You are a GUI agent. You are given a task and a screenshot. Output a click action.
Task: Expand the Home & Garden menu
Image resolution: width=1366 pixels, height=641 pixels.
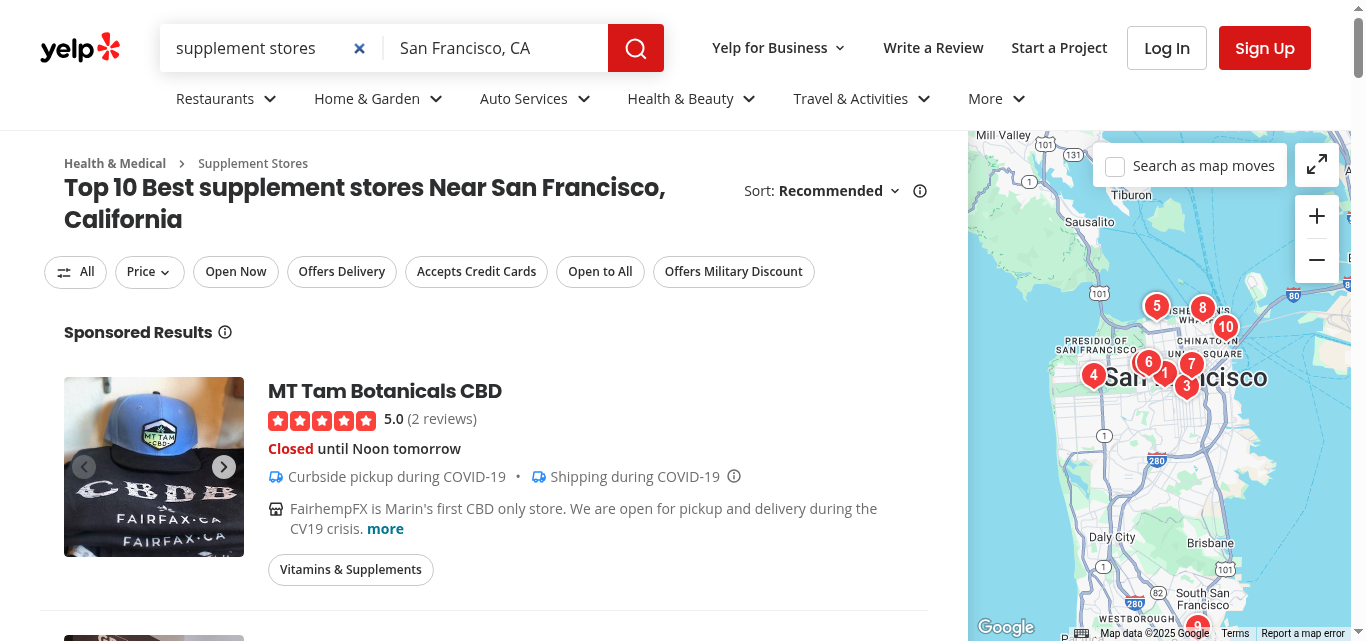pyautogui.click(x=378, y=99)
